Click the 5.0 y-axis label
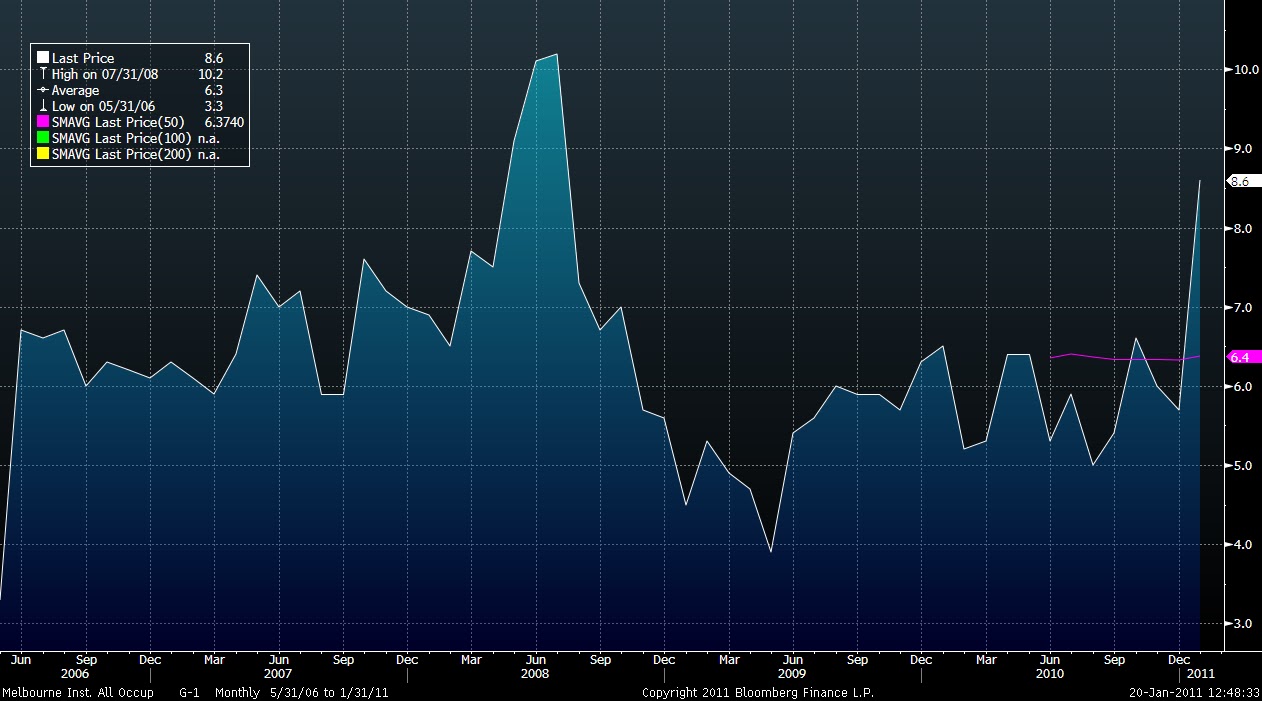 1241,466
